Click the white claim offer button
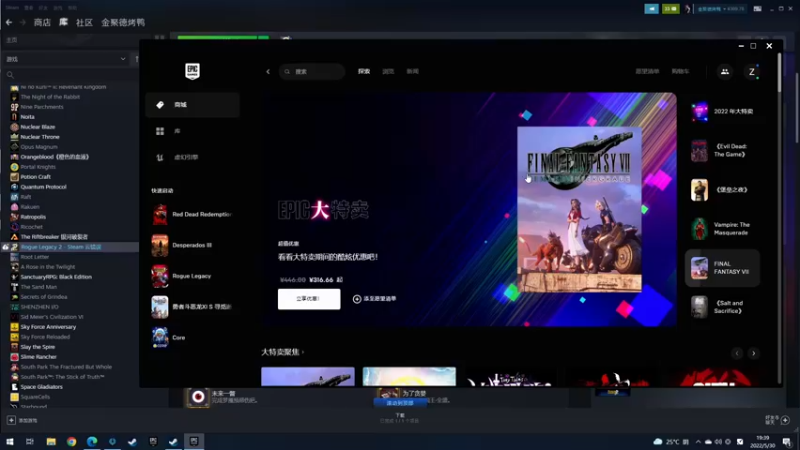The image size is (800, 450). pos(309,299)
